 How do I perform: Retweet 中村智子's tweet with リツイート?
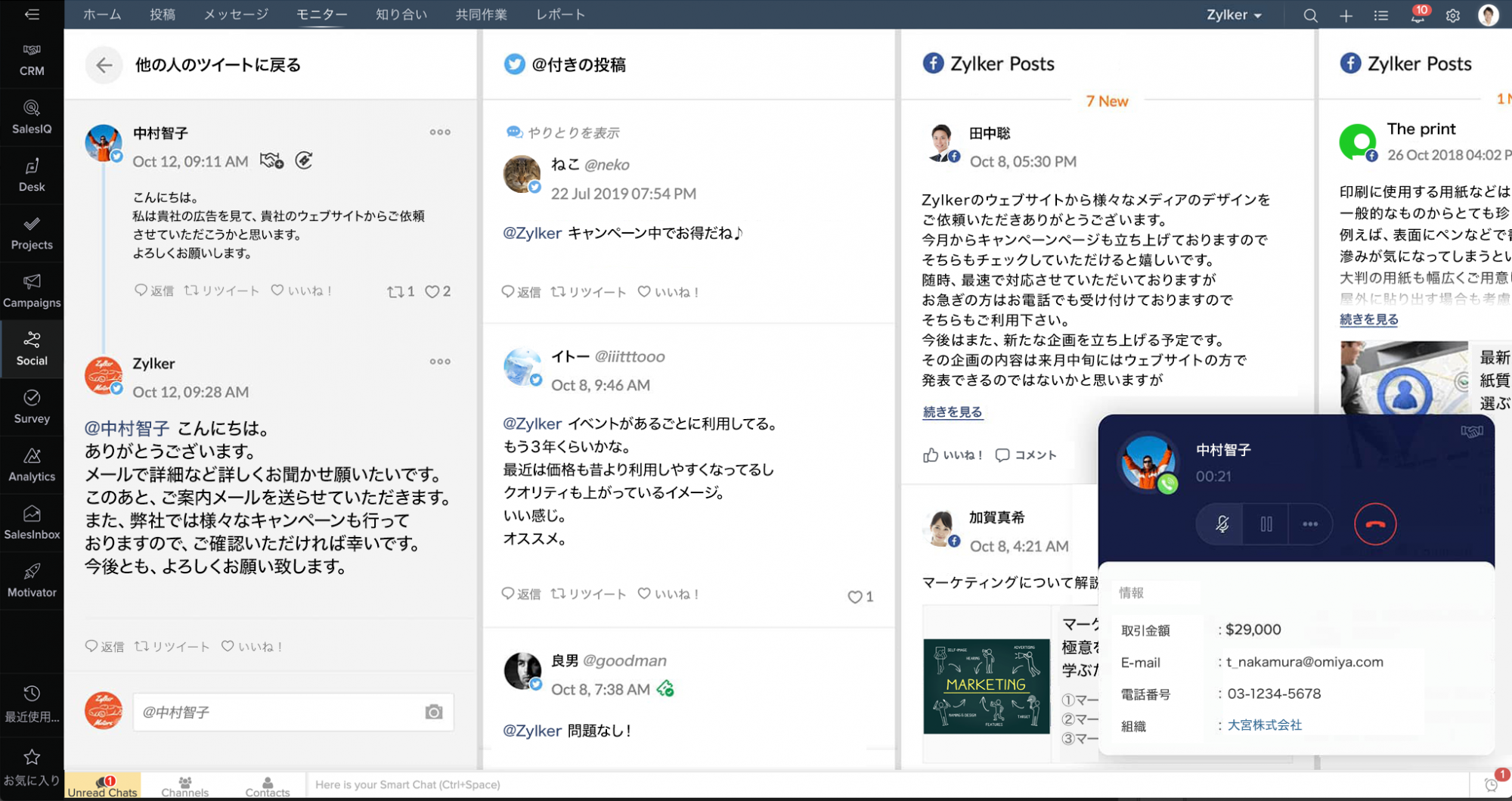222,290
